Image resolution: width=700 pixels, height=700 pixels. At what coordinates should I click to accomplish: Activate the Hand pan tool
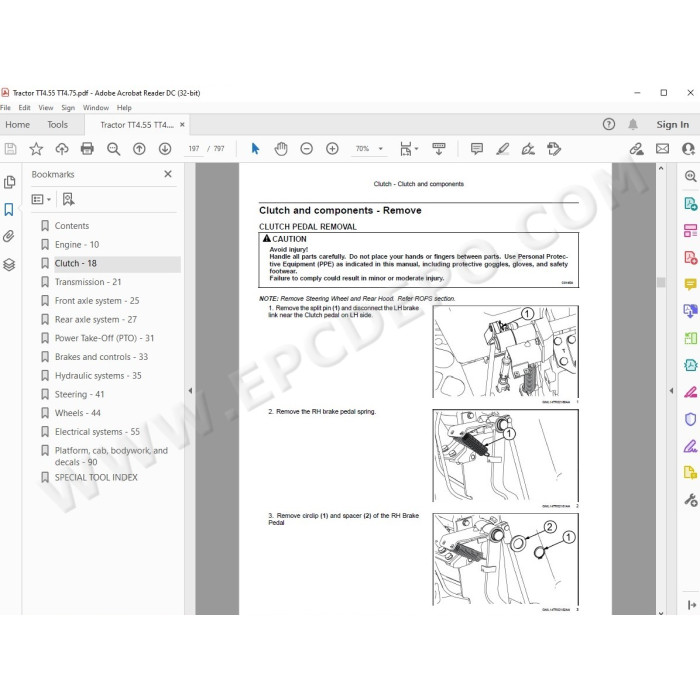(x=281, y=149)
